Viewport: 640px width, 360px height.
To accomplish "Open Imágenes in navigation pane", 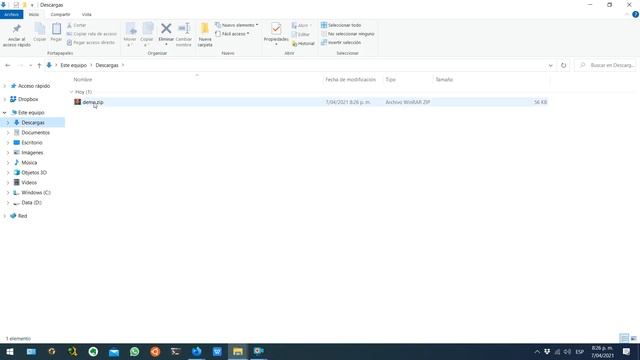I will point(32,153).
